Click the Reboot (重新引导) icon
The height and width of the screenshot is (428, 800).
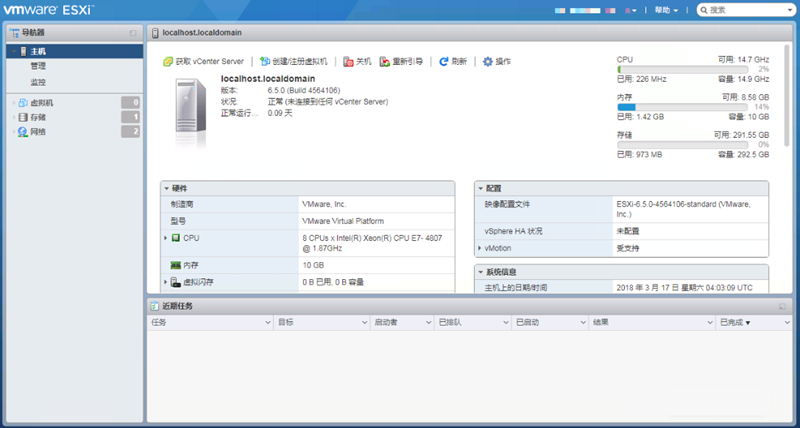(385, 62)
